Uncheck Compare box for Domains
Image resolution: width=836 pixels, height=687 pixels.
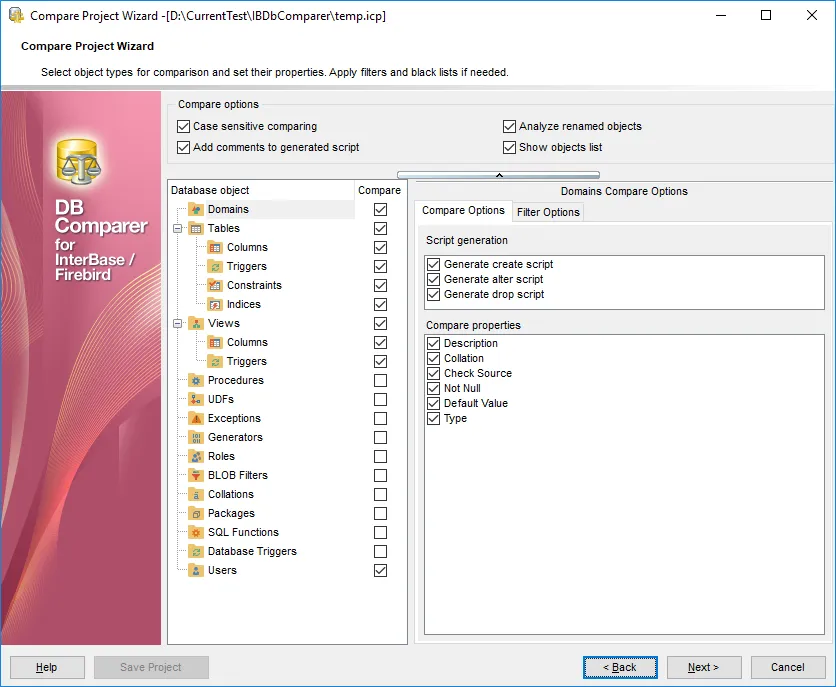380,209
